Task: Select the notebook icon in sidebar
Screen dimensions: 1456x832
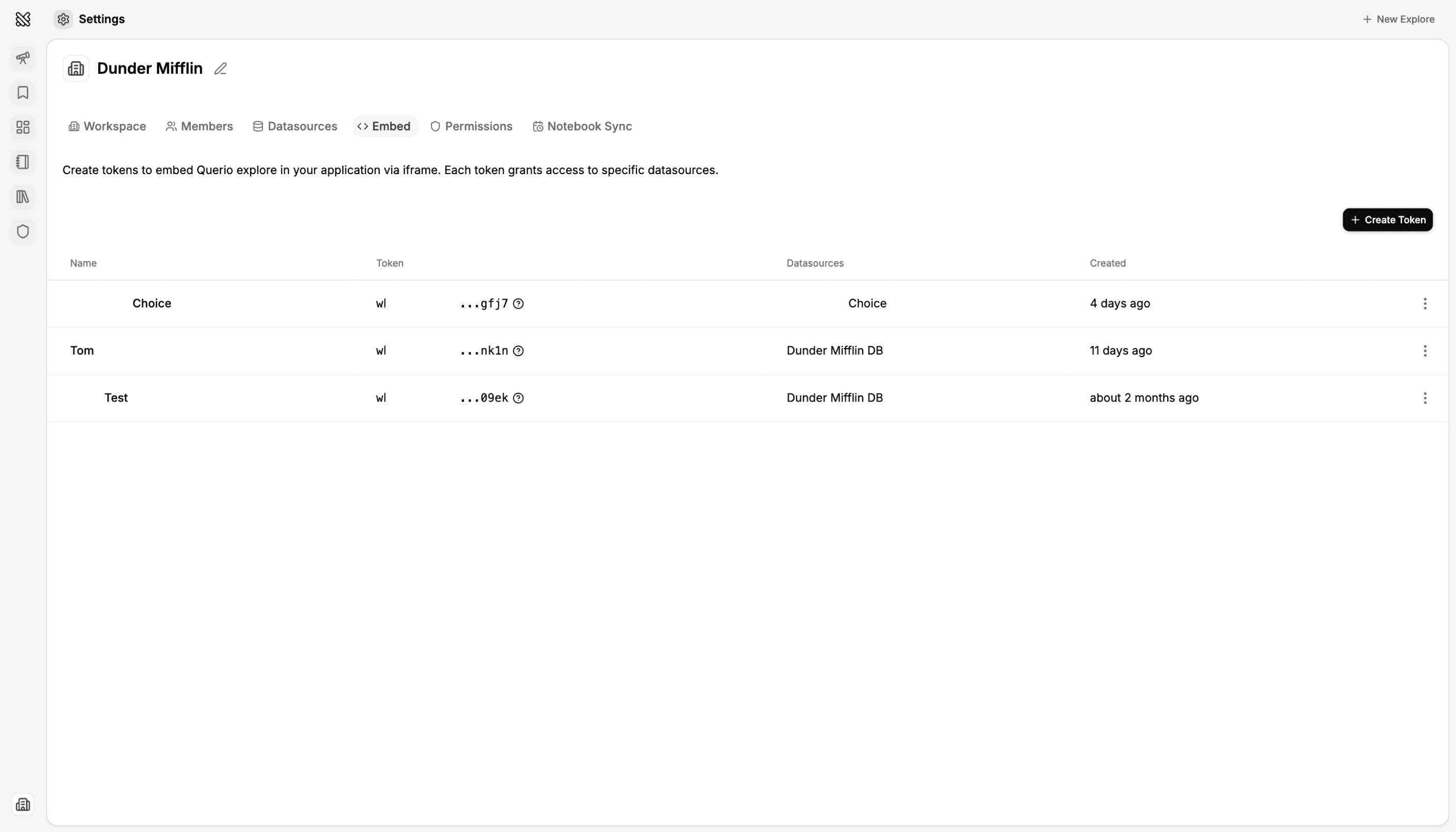Action: click(x=22, y=162)
